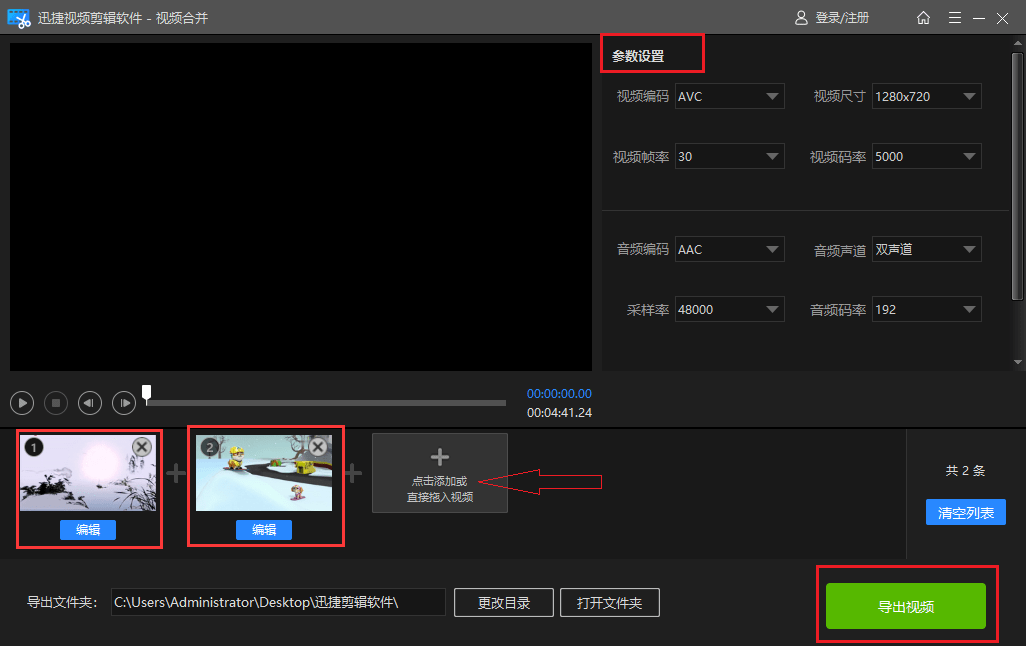Open the hamburger menu in the title bar

954,18
